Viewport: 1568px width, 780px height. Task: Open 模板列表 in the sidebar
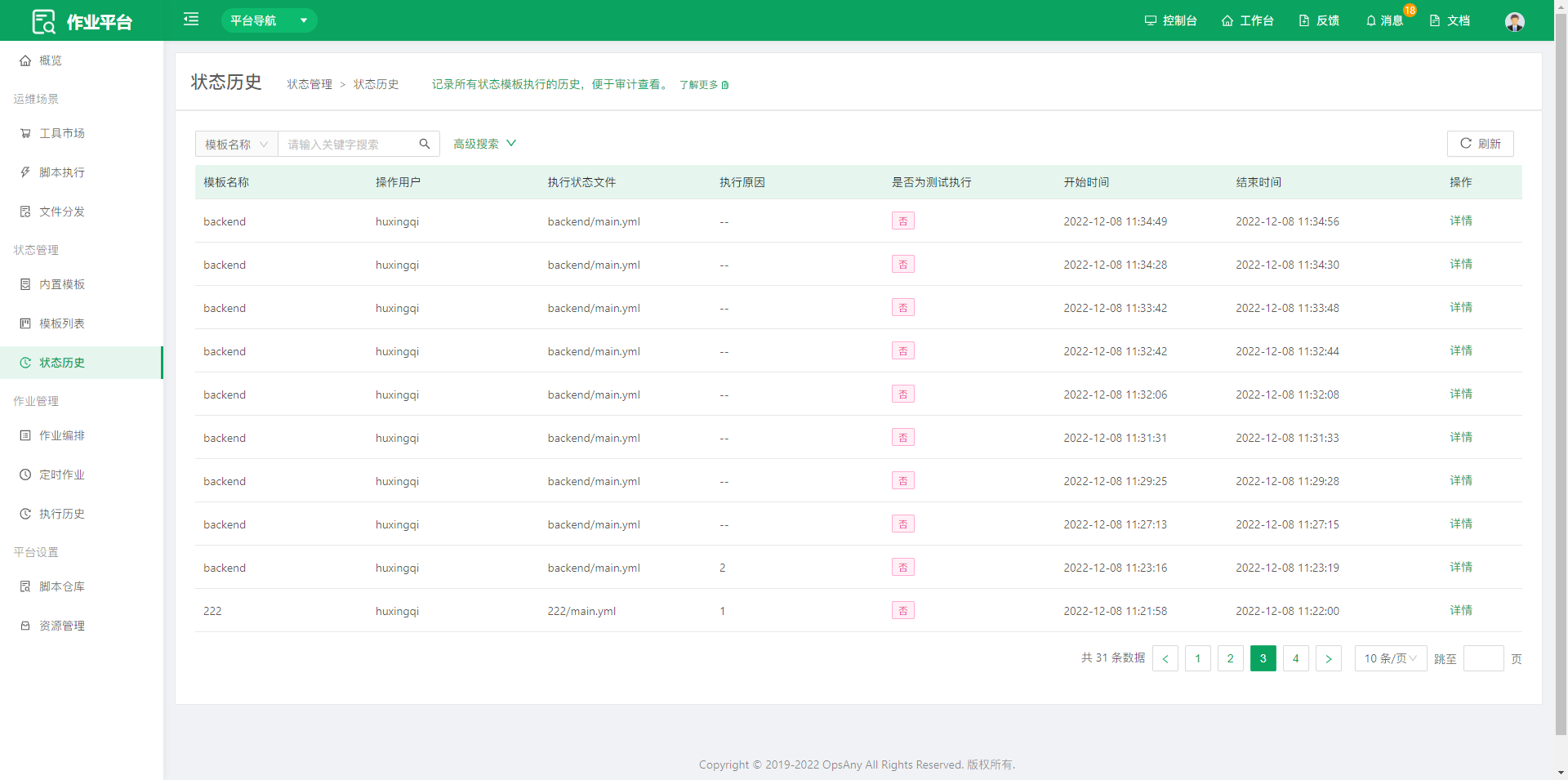coord(82,323)
